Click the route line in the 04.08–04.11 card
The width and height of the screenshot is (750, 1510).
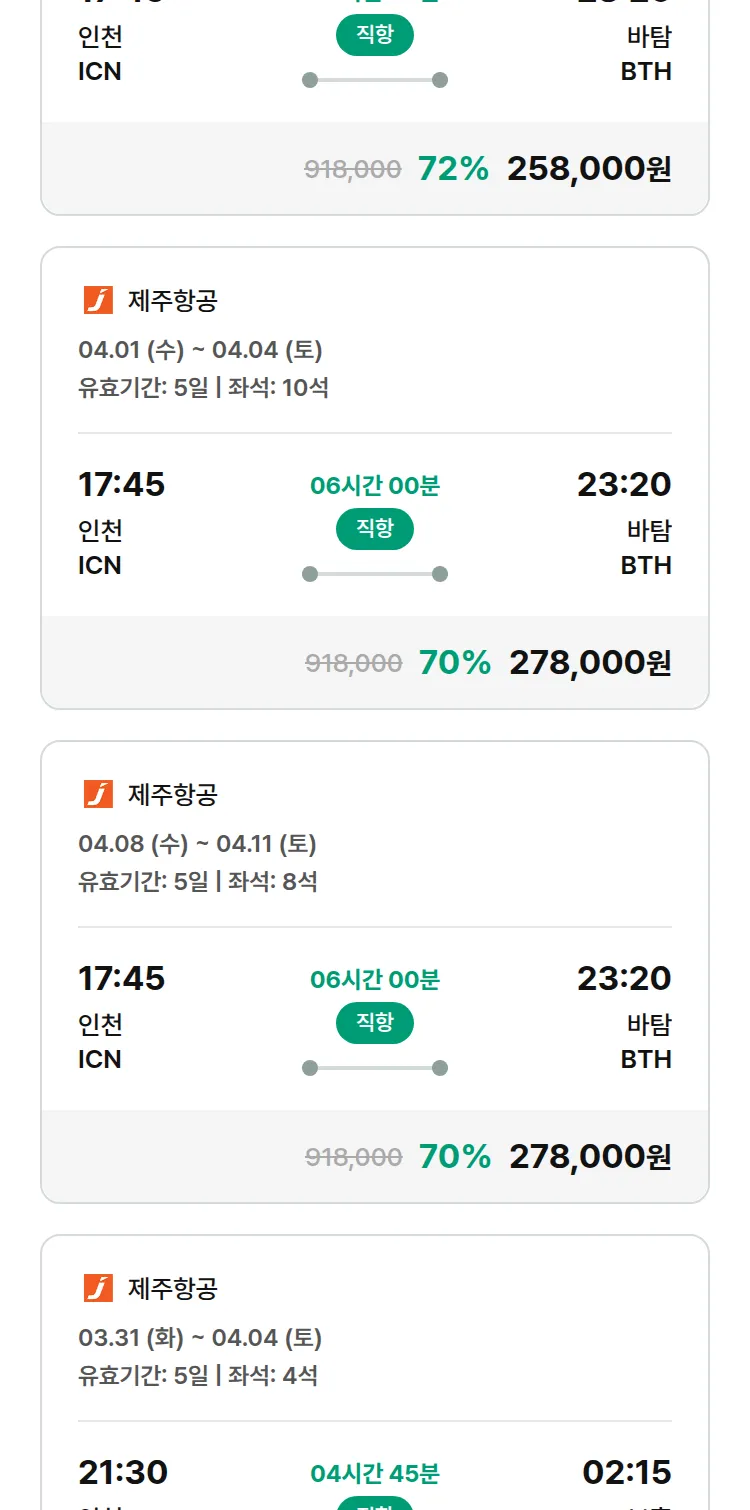coord(375,1068)
